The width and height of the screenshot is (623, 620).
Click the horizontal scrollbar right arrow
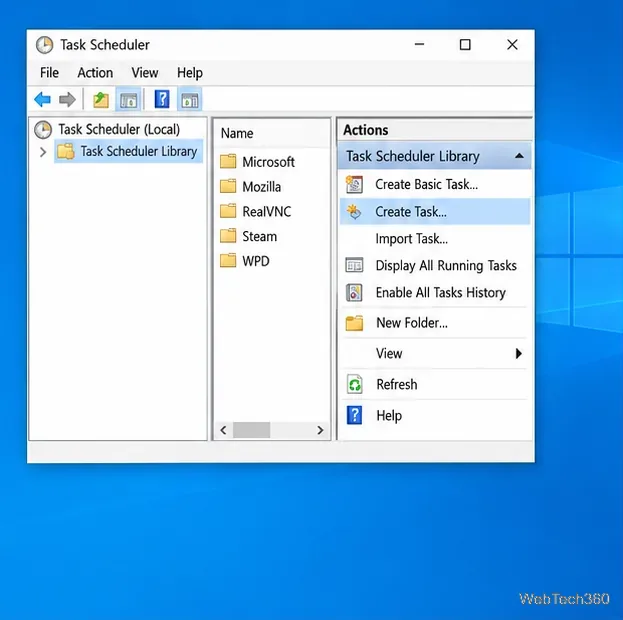tap(320, 430)
